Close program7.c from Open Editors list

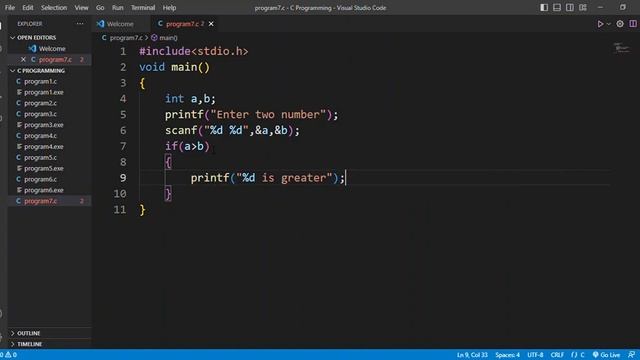pos(23,60)
